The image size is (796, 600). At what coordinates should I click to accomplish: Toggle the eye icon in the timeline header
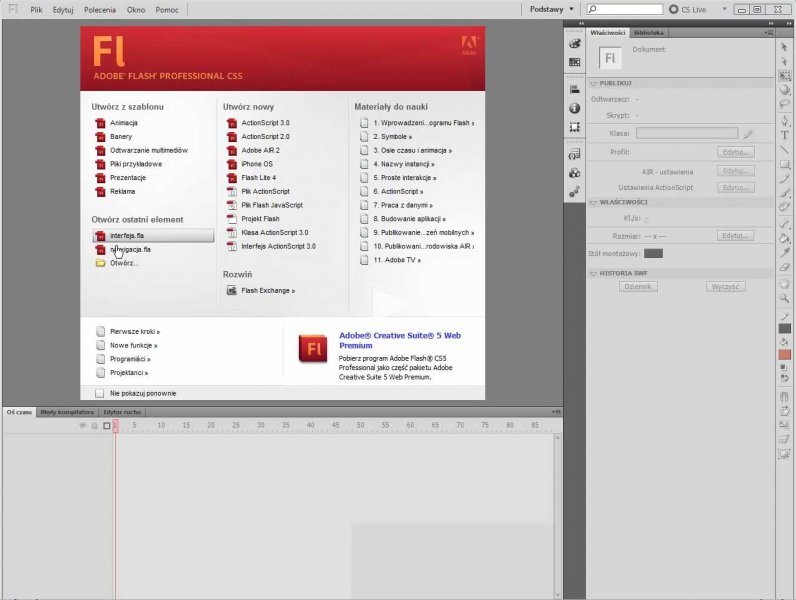[83, 425]
